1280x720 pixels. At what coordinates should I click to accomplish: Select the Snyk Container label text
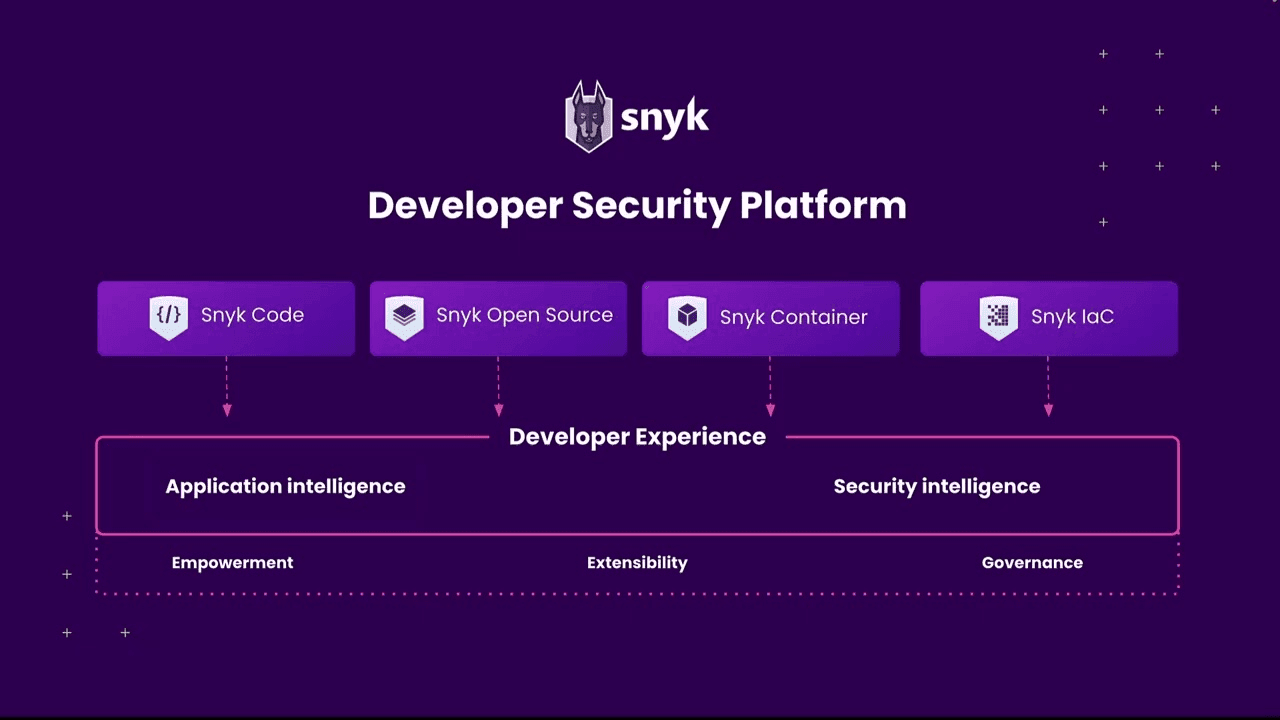pos(793,317)
